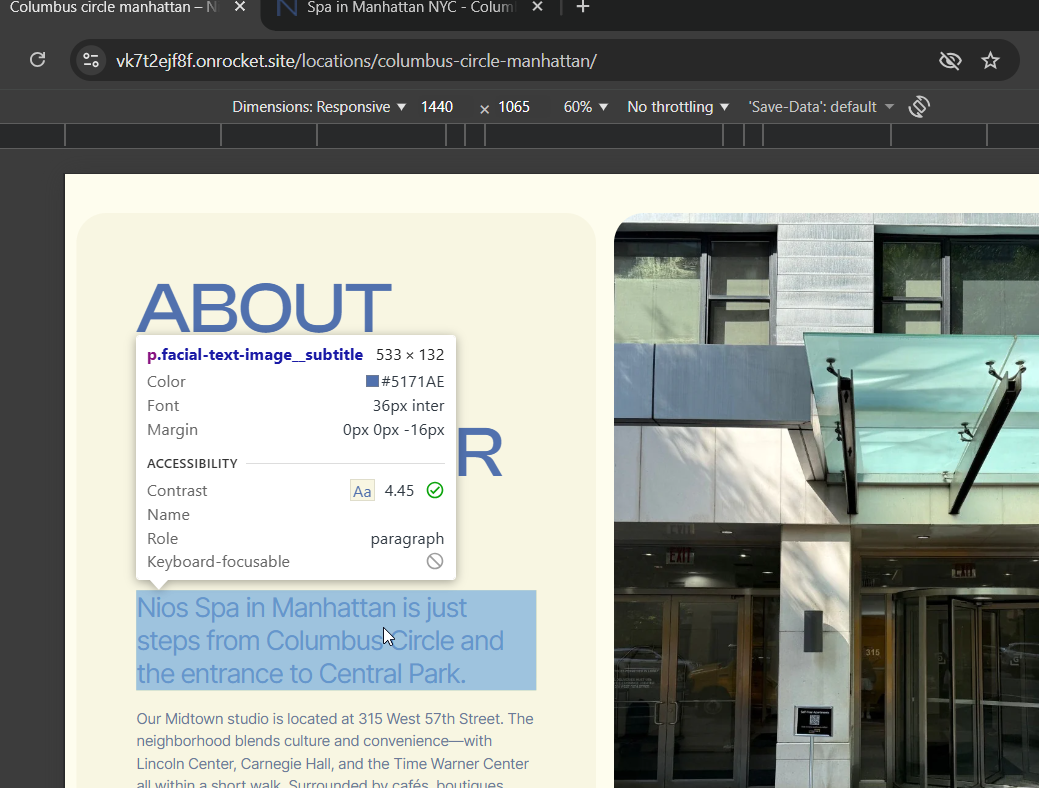Switch to the Spa in Manhattan NYC tab

click(410, 8)
